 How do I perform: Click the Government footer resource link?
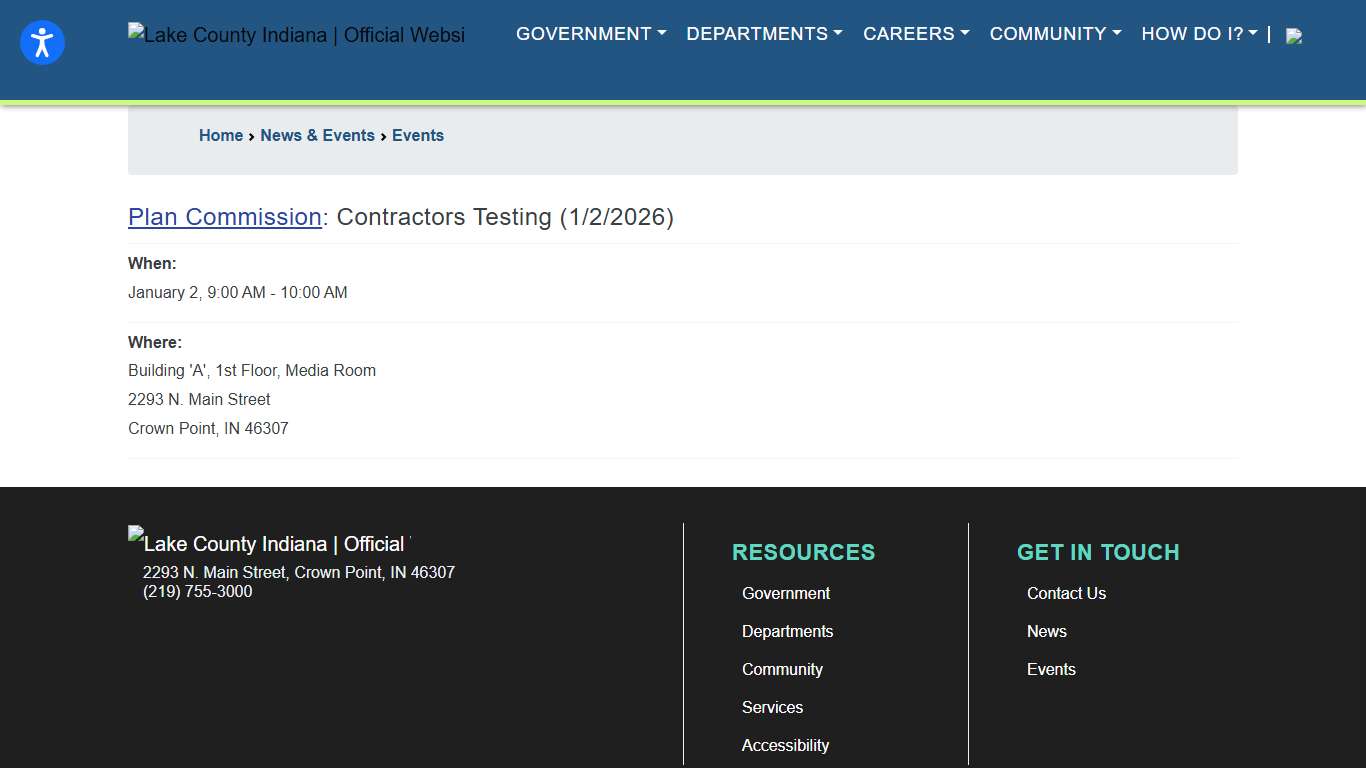786,593
